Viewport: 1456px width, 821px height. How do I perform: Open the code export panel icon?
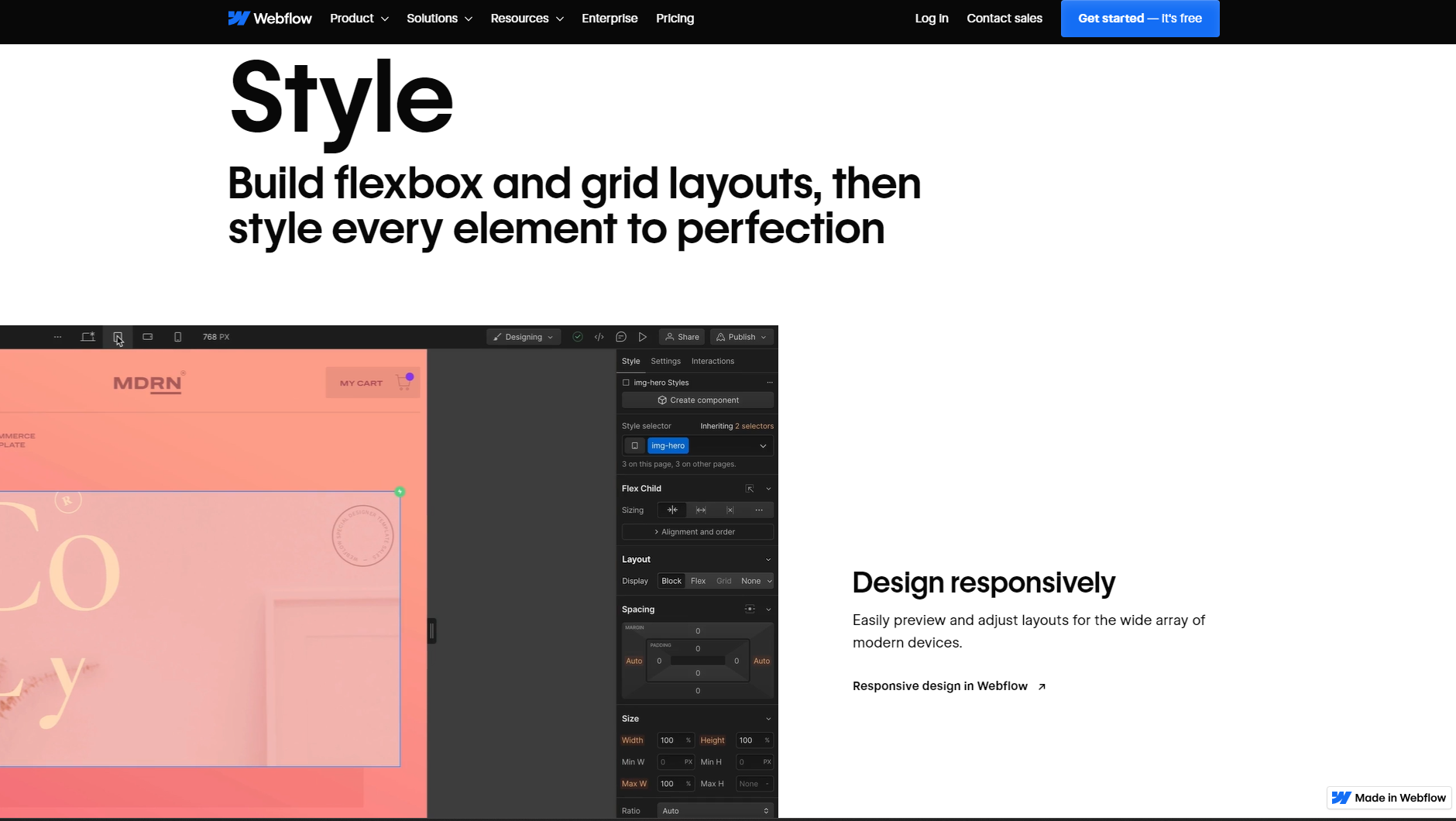[599, 336]
